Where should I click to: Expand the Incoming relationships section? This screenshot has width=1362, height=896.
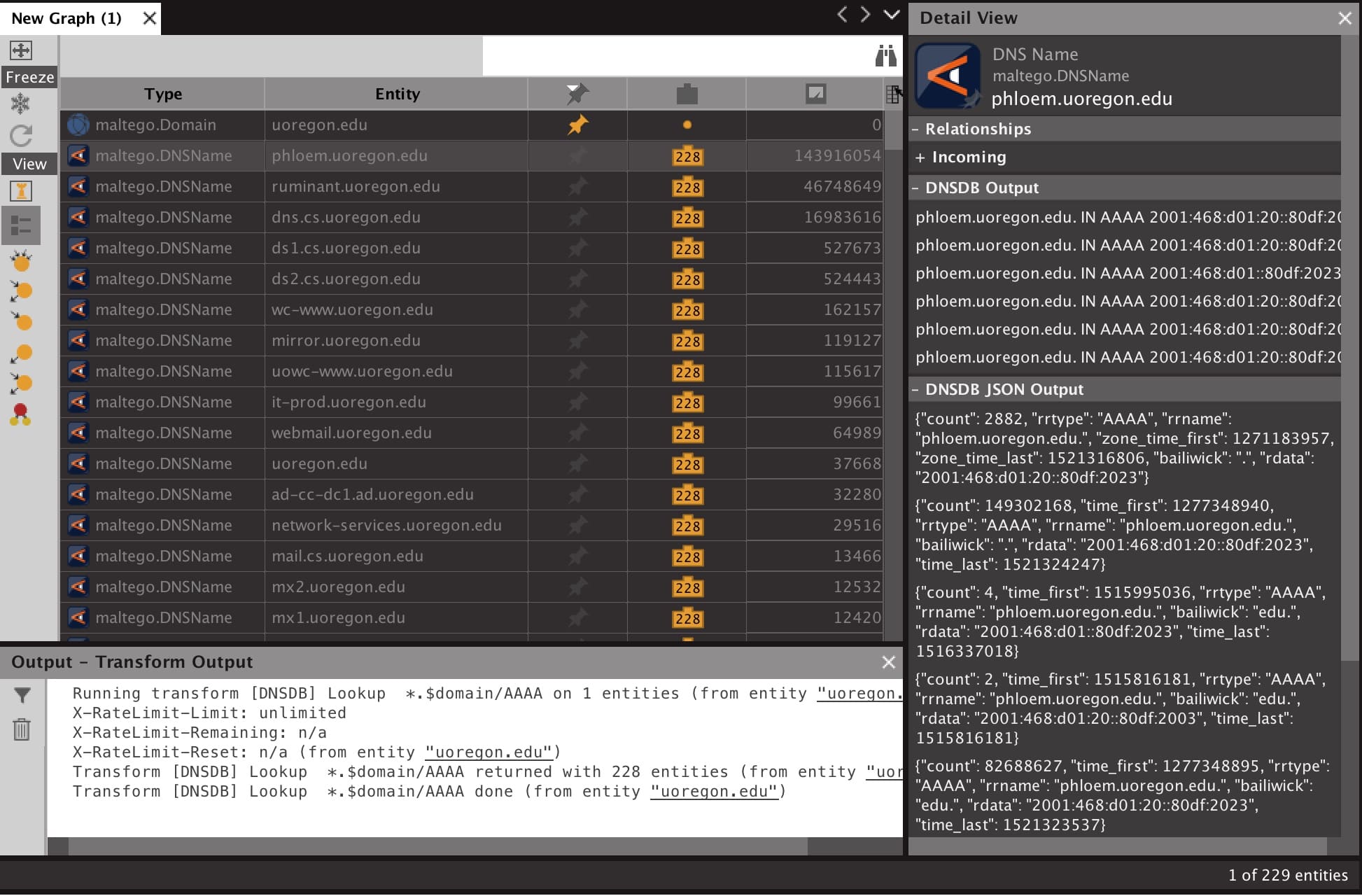pos(920,158)
